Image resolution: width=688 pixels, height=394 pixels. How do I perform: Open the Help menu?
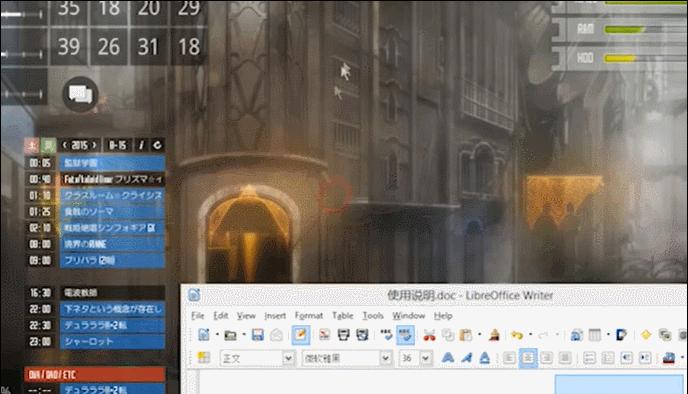[443, 315]
